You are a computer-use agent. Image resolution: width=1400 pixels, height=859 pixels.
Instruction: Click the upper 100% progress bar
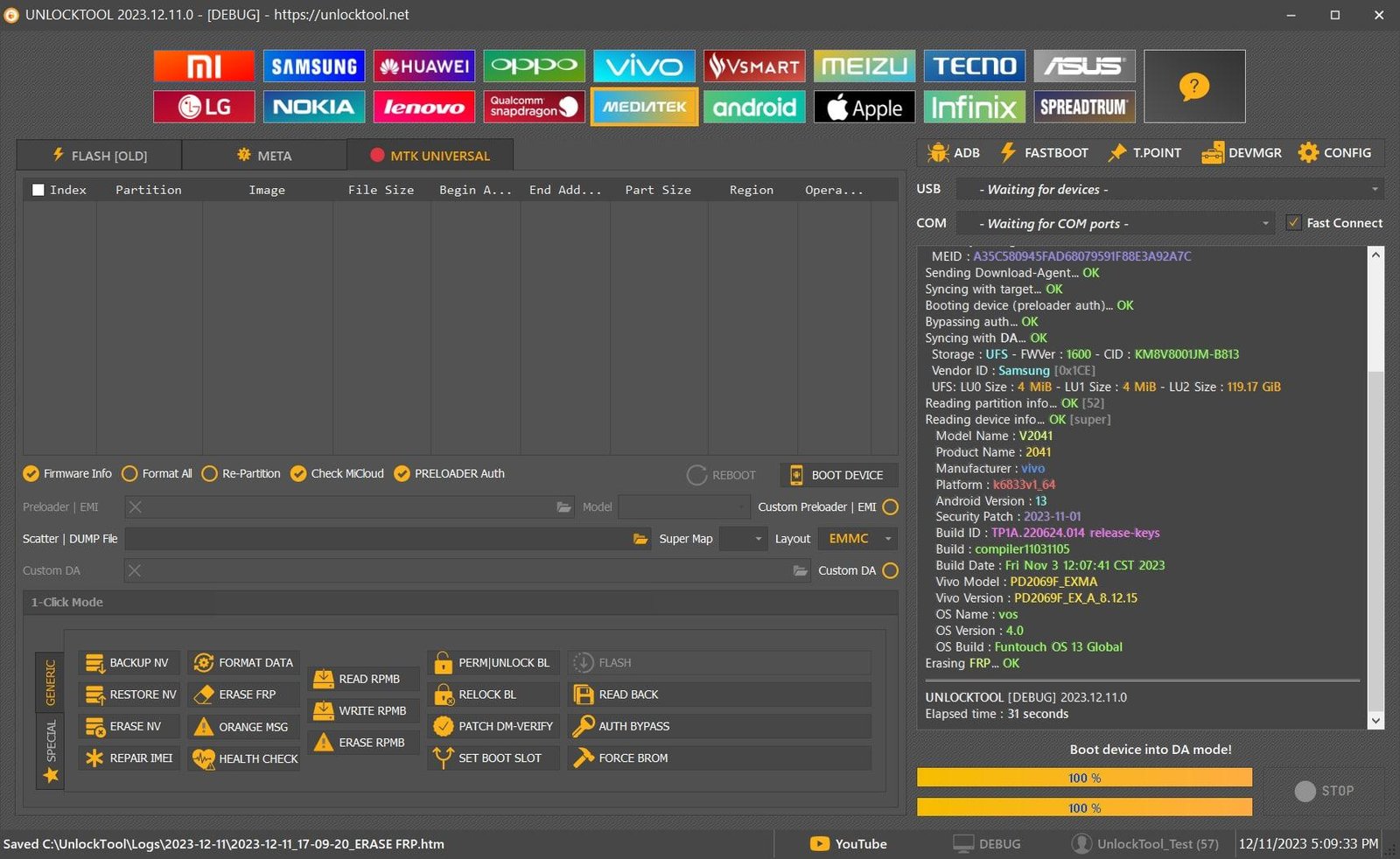coord(1084,778)
